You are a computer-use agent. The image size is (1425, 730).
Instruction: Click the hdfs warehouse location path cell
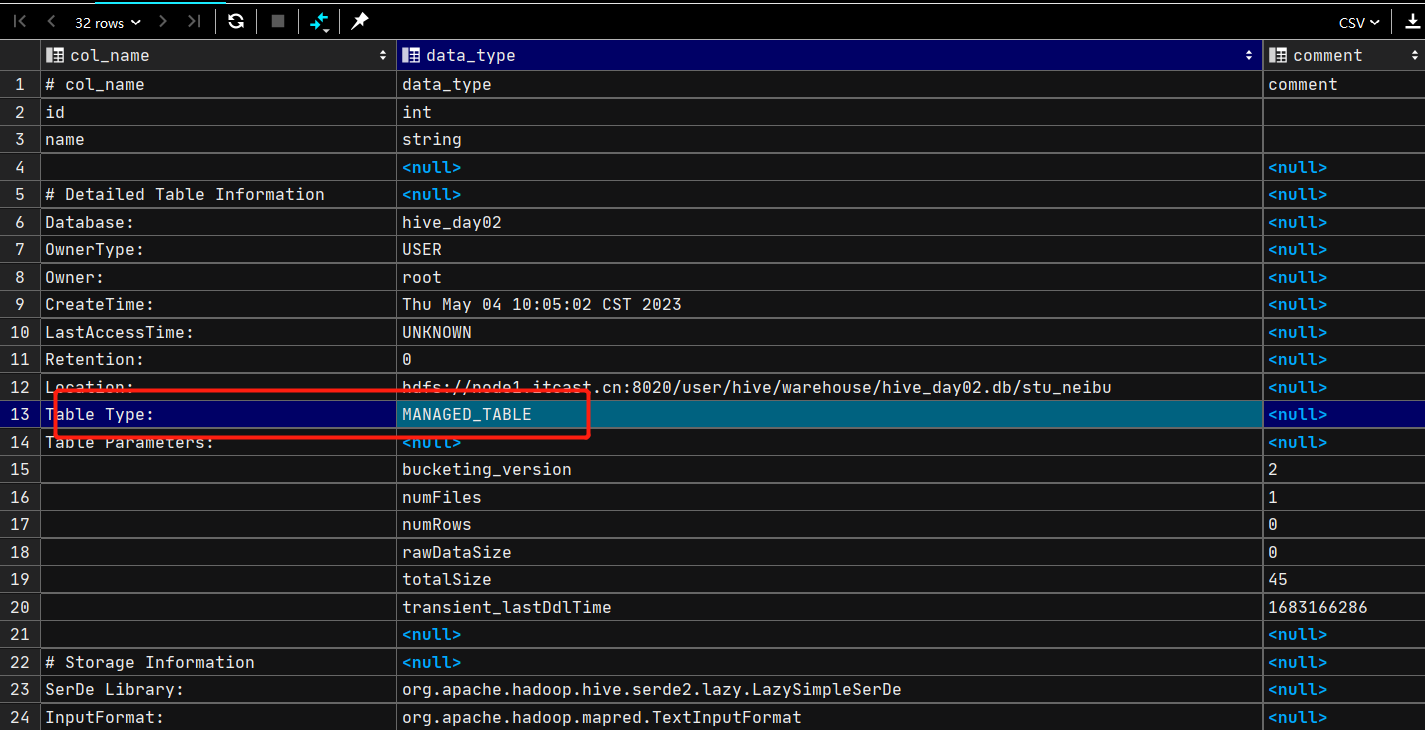830,387
